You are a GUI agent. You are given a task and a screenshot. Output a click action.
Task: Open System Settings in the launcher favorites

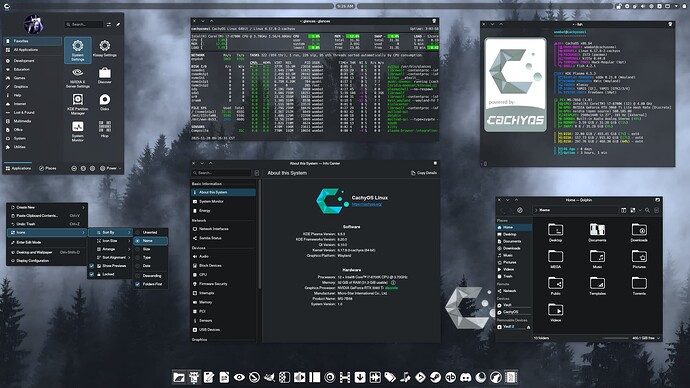(x=77, y=50)
